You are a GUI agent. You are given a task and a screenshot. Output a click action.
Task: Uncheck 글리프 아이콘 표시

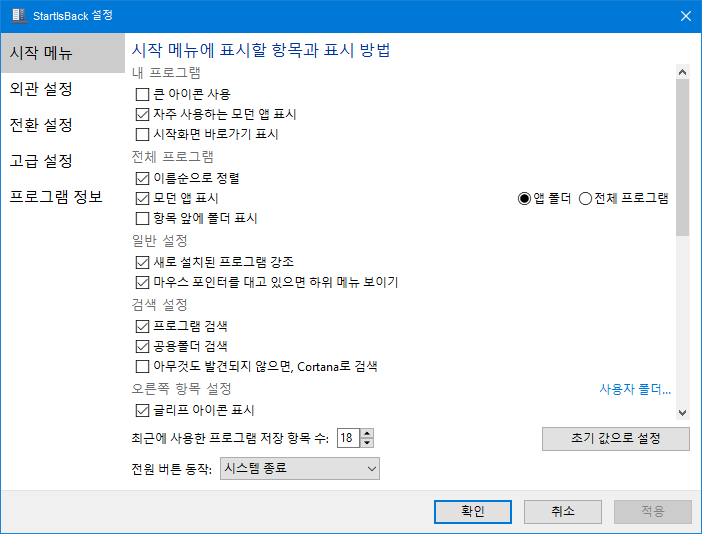[x=142, y=410]
